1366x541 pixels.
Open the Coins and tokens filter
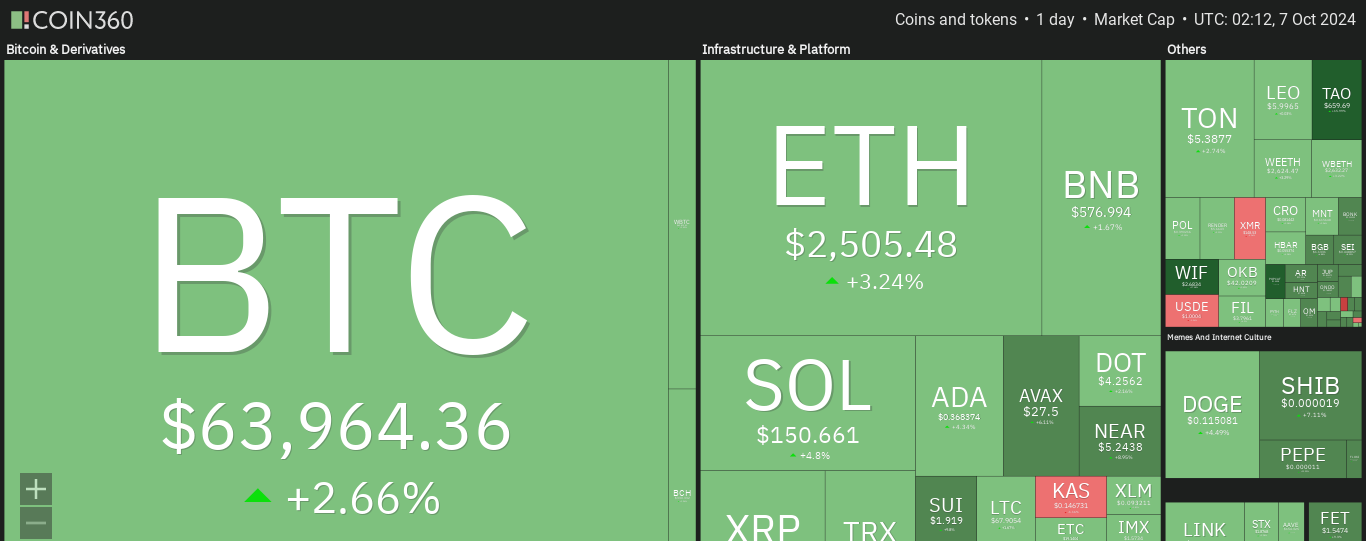coord(955,20)
